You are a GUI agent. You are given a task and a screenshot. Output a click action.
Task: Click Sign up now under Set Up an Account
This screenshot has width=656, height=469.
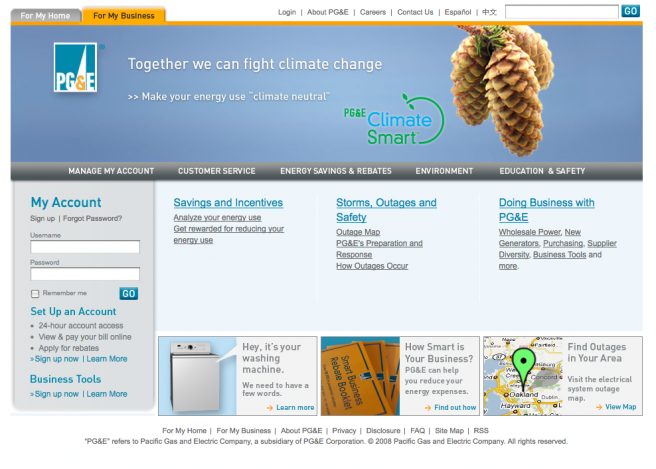tap(56, 359)
